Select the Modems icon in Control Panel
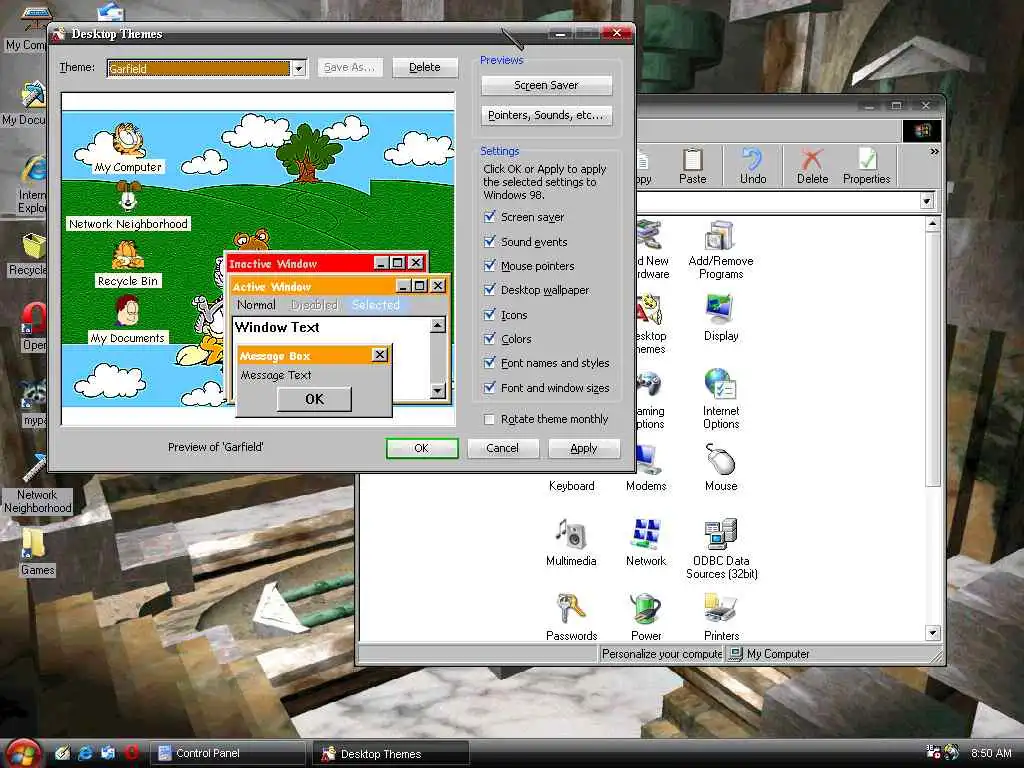 tap(646, 469)
